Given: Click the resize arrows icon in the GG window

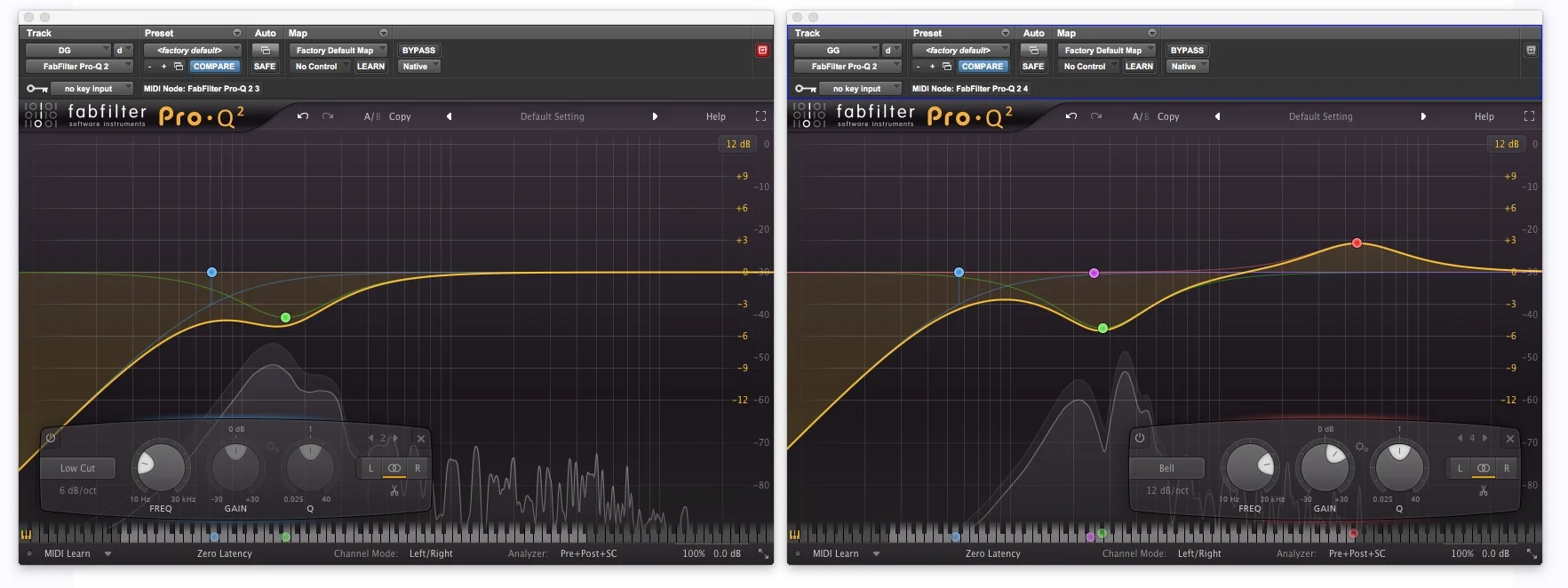Looking at the screenshot, I should point(1532,553).
